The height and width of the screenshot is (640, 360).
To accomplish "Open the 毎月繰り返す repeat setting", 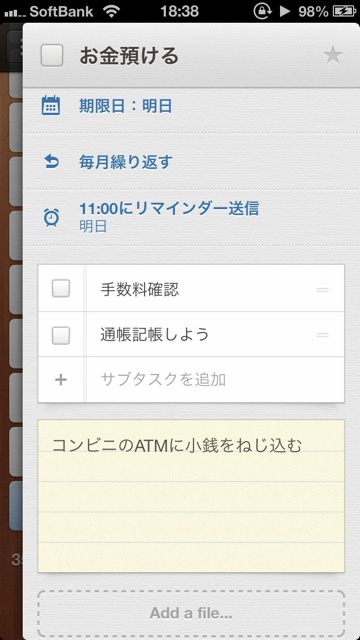I will 191,162.
